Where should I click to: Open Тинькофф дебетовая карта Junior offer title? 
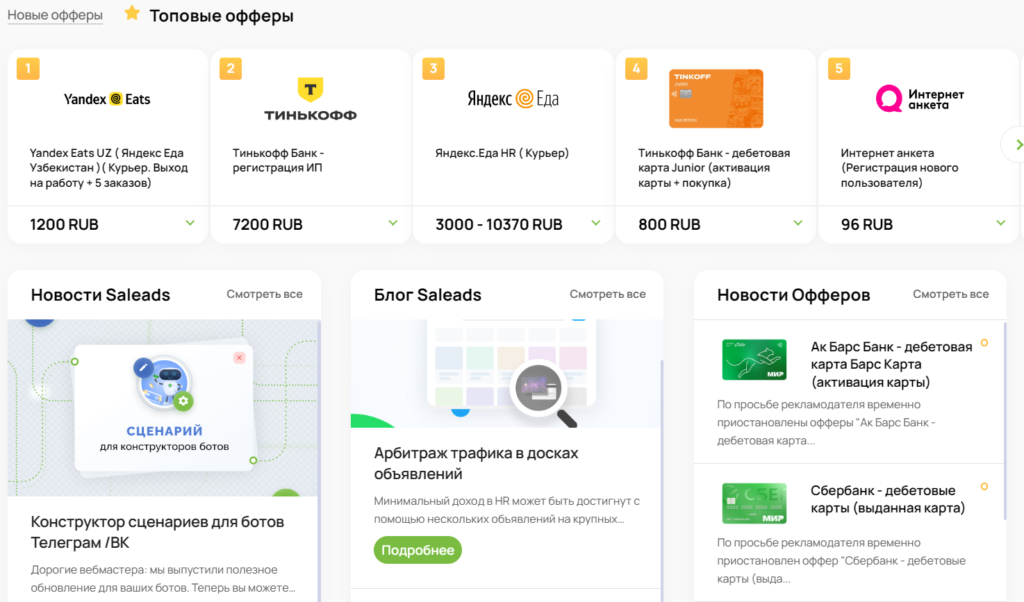[714, 168]
